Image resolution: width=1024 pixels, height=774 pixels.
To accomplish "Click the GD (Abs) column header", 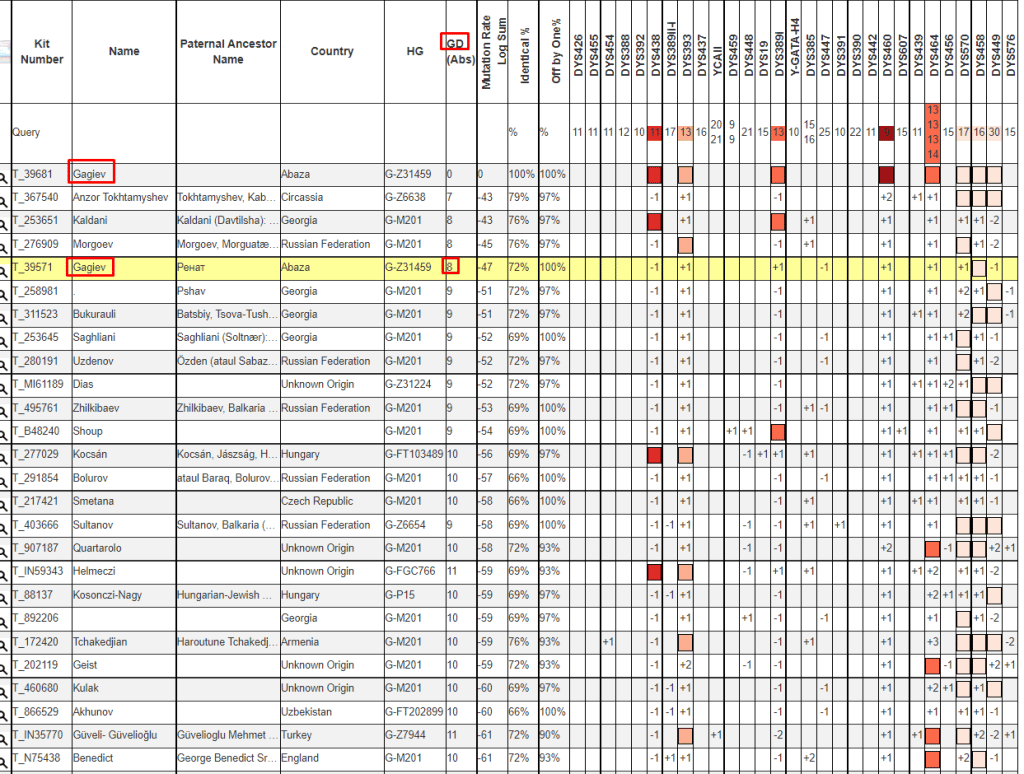I will [x=460, y=51].
